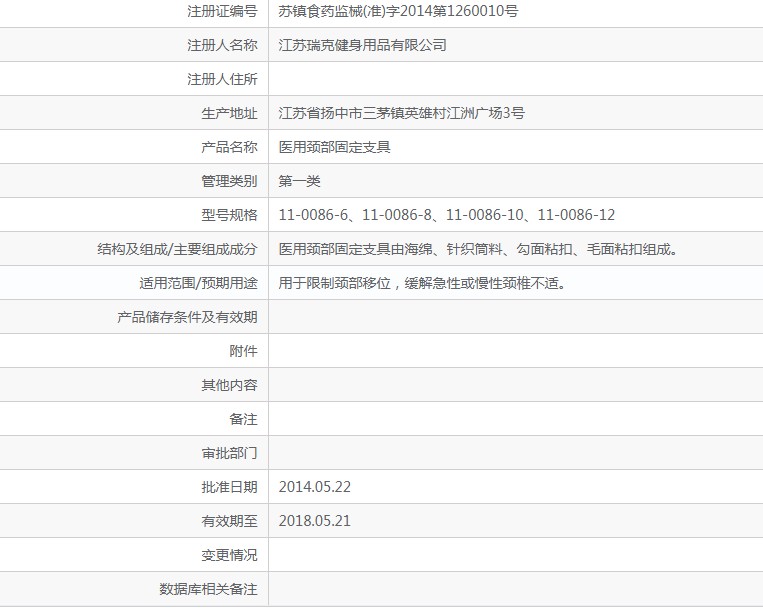Select the value 第一类
763x608 pixels.
pyautogui.click(x=299, y=182)
